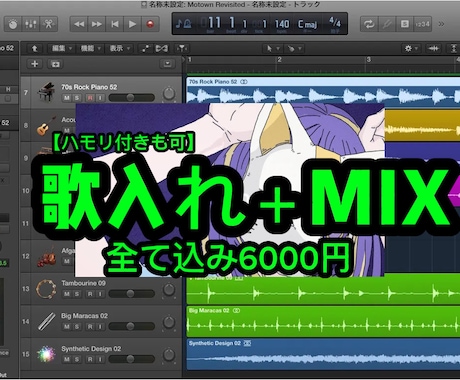The image size is (460, 380).
Task: Click the Synthetic Design 02 pan knob
Action: (x=169, y=355)
